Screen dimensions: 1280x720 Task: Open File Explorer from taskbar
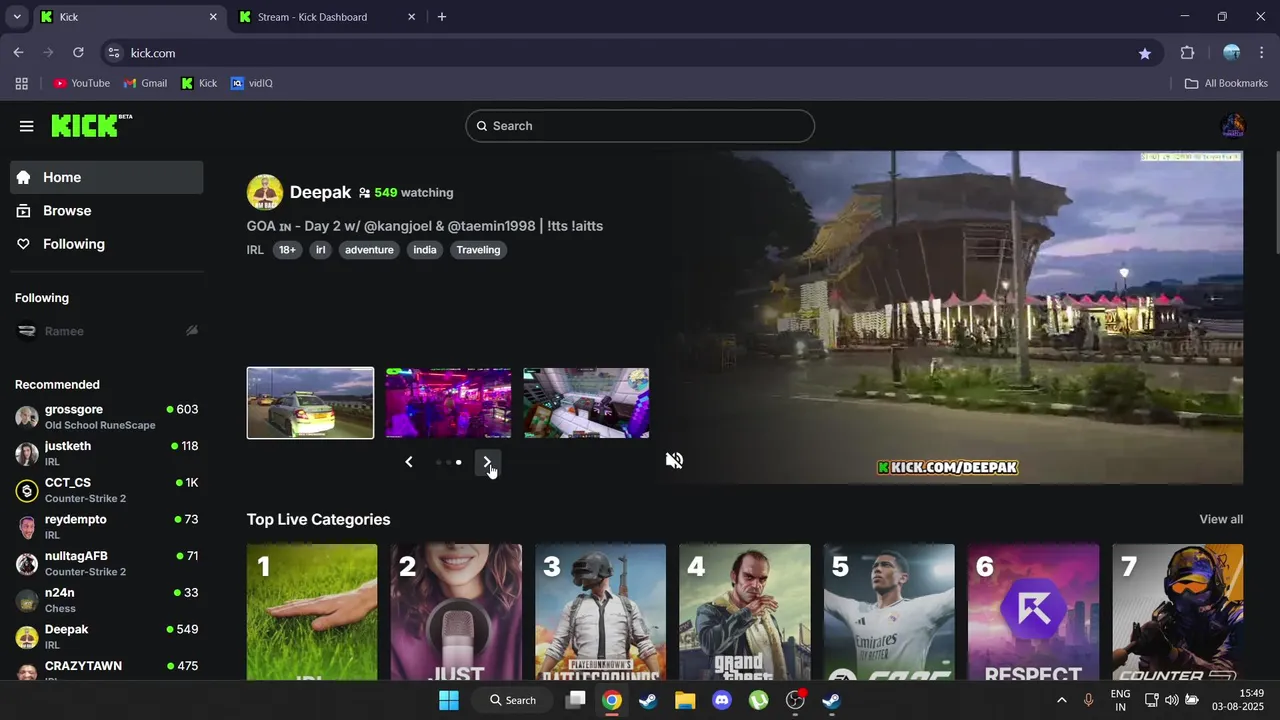[685, 700]
